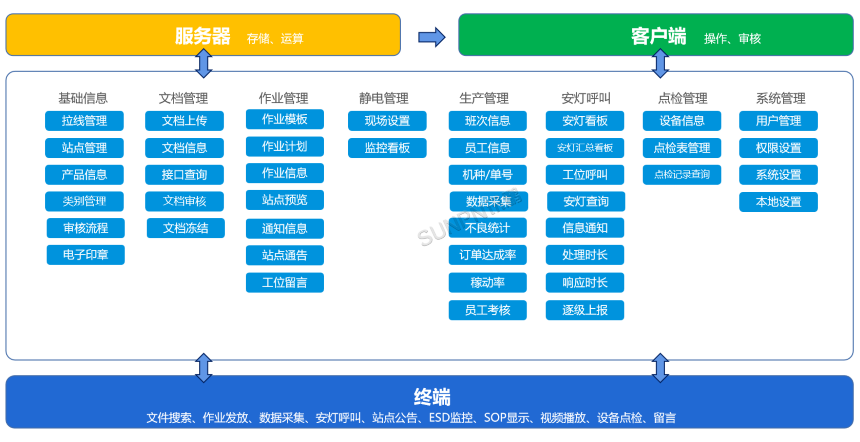Image resolution: width=860 pixels, height=442 pixels.
Task: Click 本地设置 button
Action: [778, 202]
